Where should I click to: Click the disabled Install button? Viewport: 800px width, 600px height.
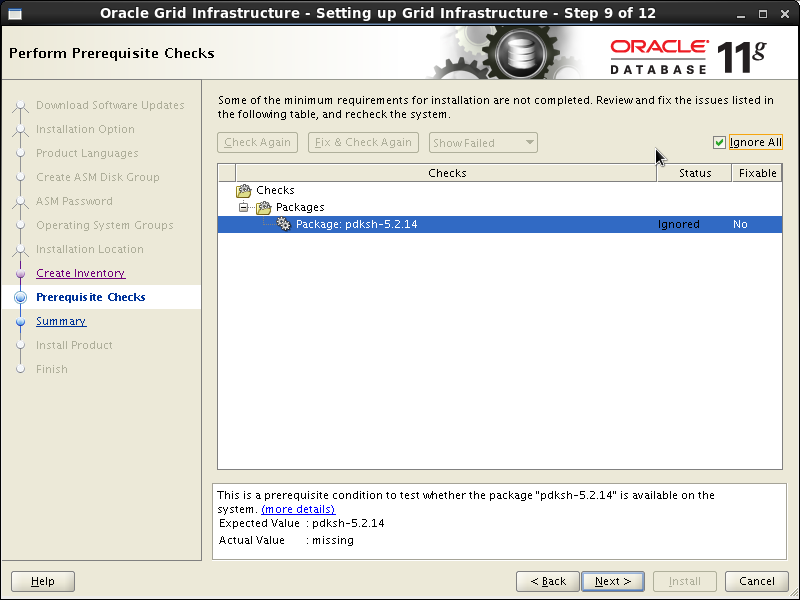click(x=685, y=581)
